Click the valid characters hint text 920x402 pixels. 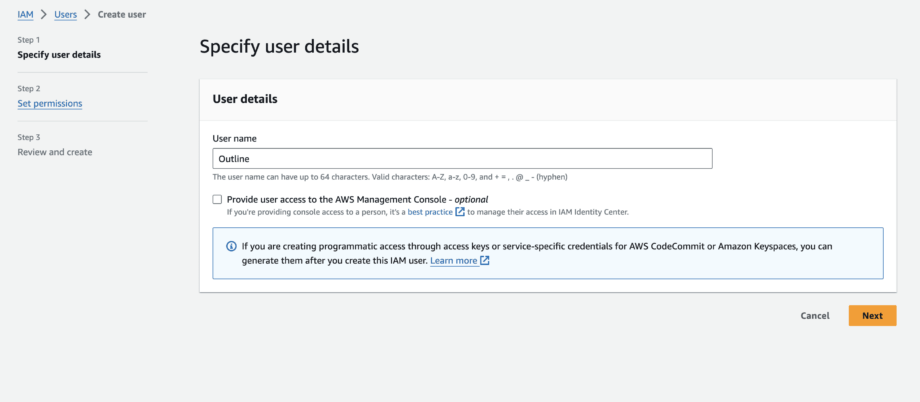point(390,177)
